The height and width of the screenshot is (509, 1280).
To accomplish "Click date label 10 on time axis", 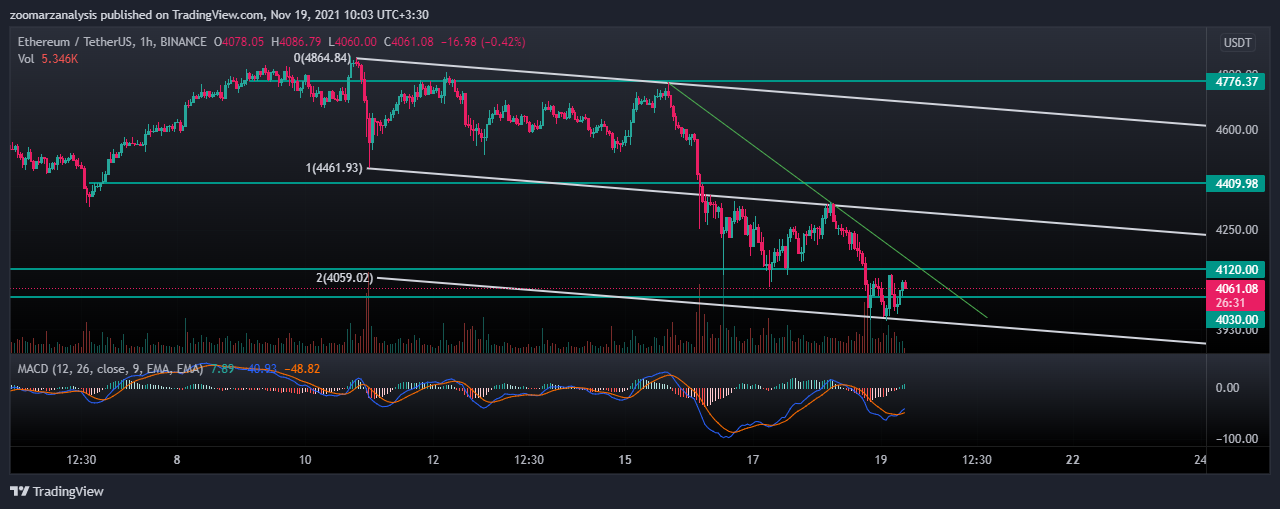I will (306, 460).
